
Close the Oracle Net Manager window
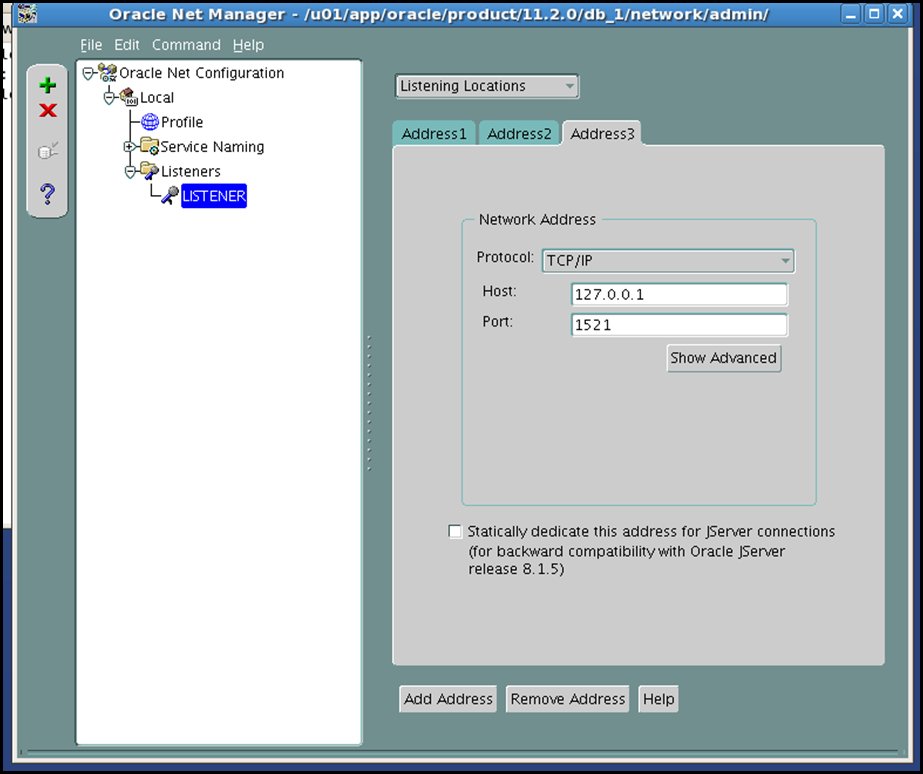(897, 14)
